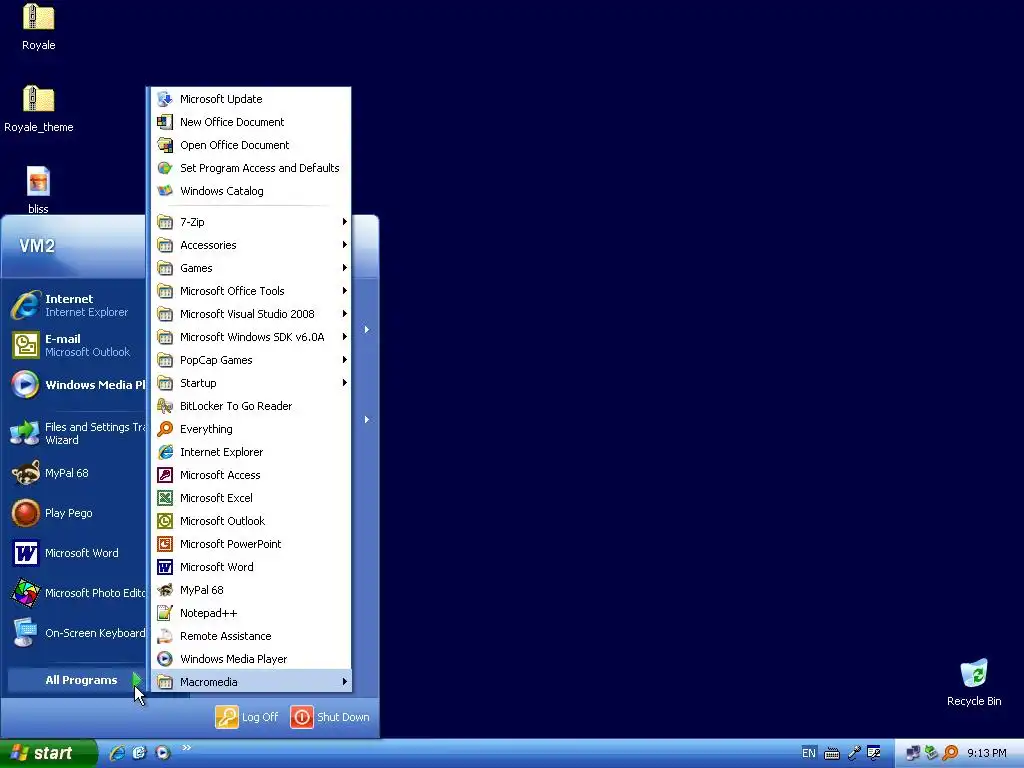
Task: Click the second quick launch icon
Action: (139, 753)
